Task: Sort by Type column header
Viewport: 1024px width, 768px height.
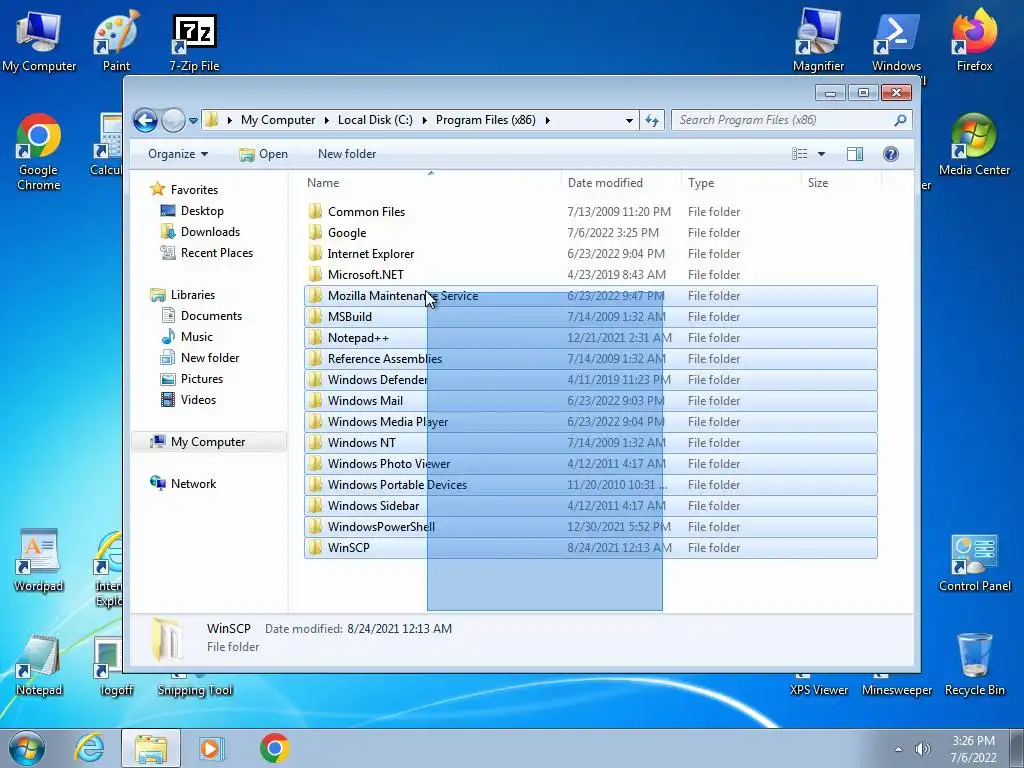Action: pyautogui.click(x=741, y=183)
